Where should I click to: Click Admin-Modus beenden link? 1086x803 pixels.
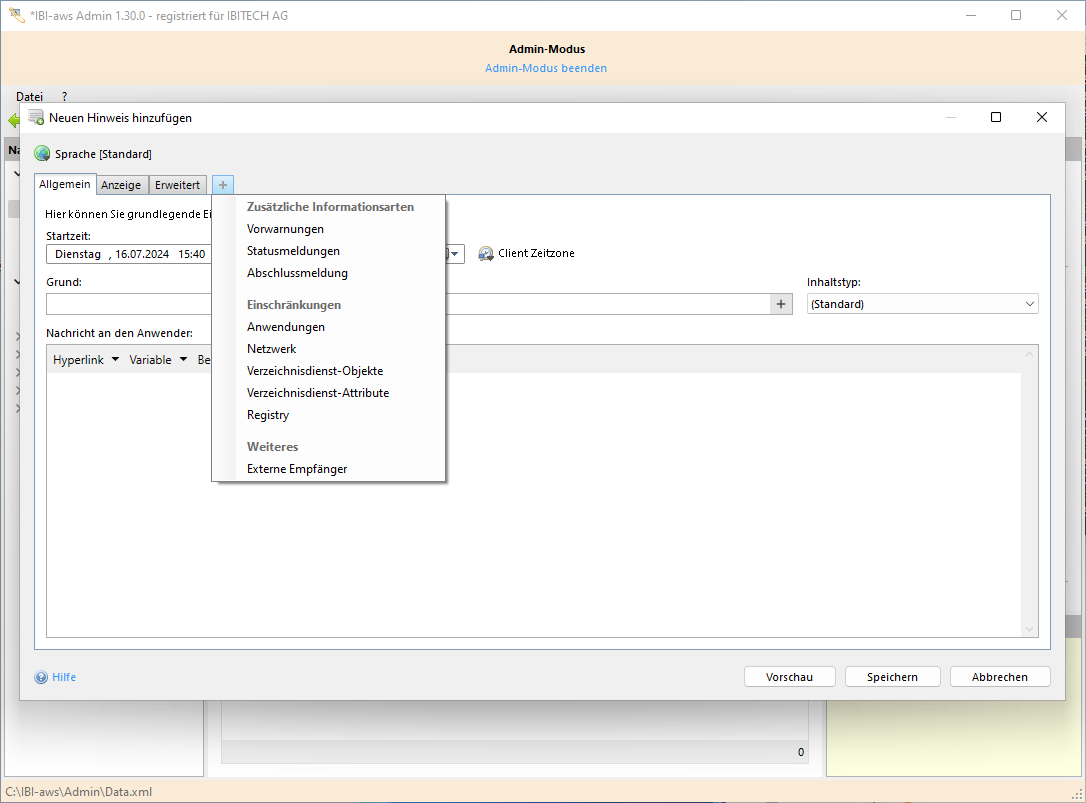point(545,68)
